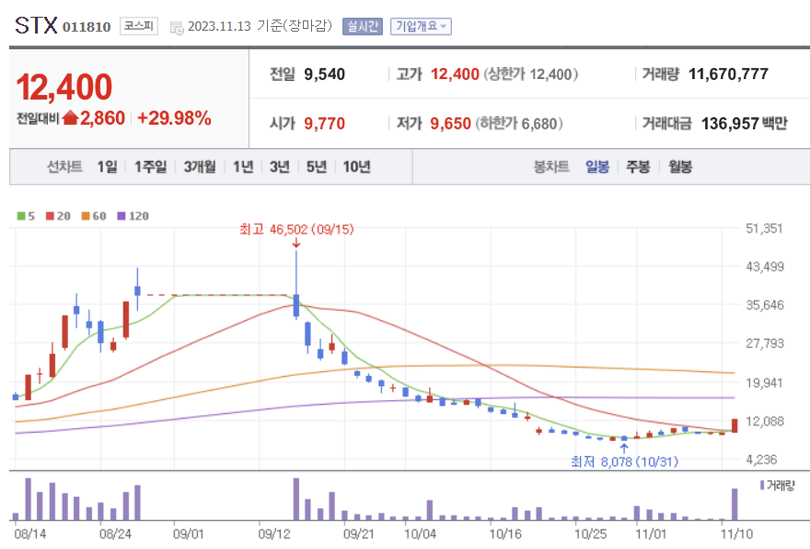The height and width of the screenshot is (549, 810).
Task: Click the 저가 9,650 low price
Action: (450, 123)
